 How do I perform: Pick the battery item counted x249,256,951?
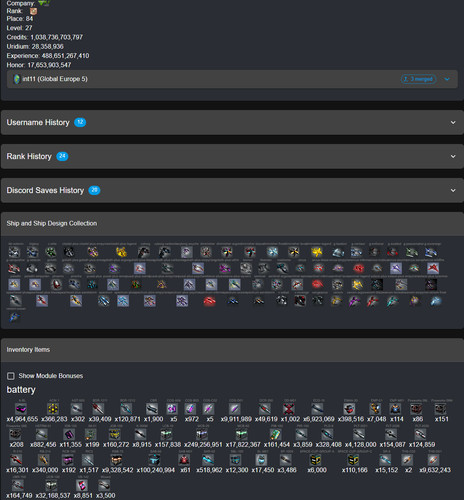[202, 434]
